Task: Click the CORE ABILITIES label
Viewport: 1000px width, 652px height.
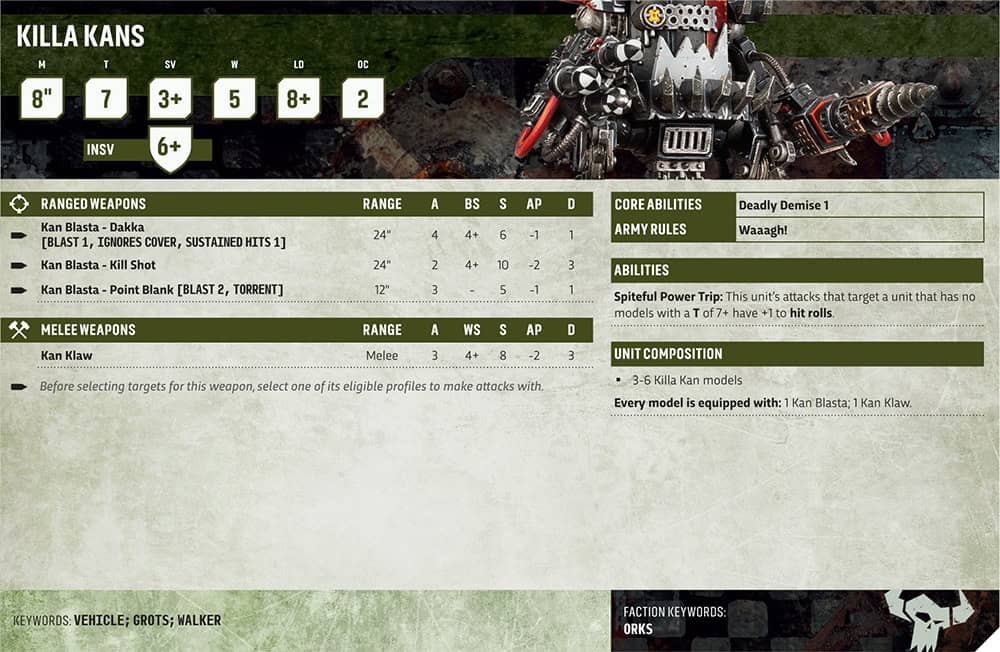Action: pyautogui.click(x=658, y=205)
